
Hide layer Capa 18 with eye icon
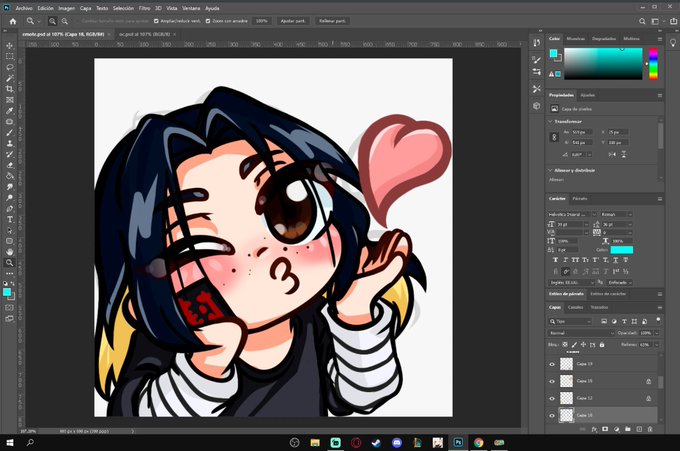click(552, 415)
